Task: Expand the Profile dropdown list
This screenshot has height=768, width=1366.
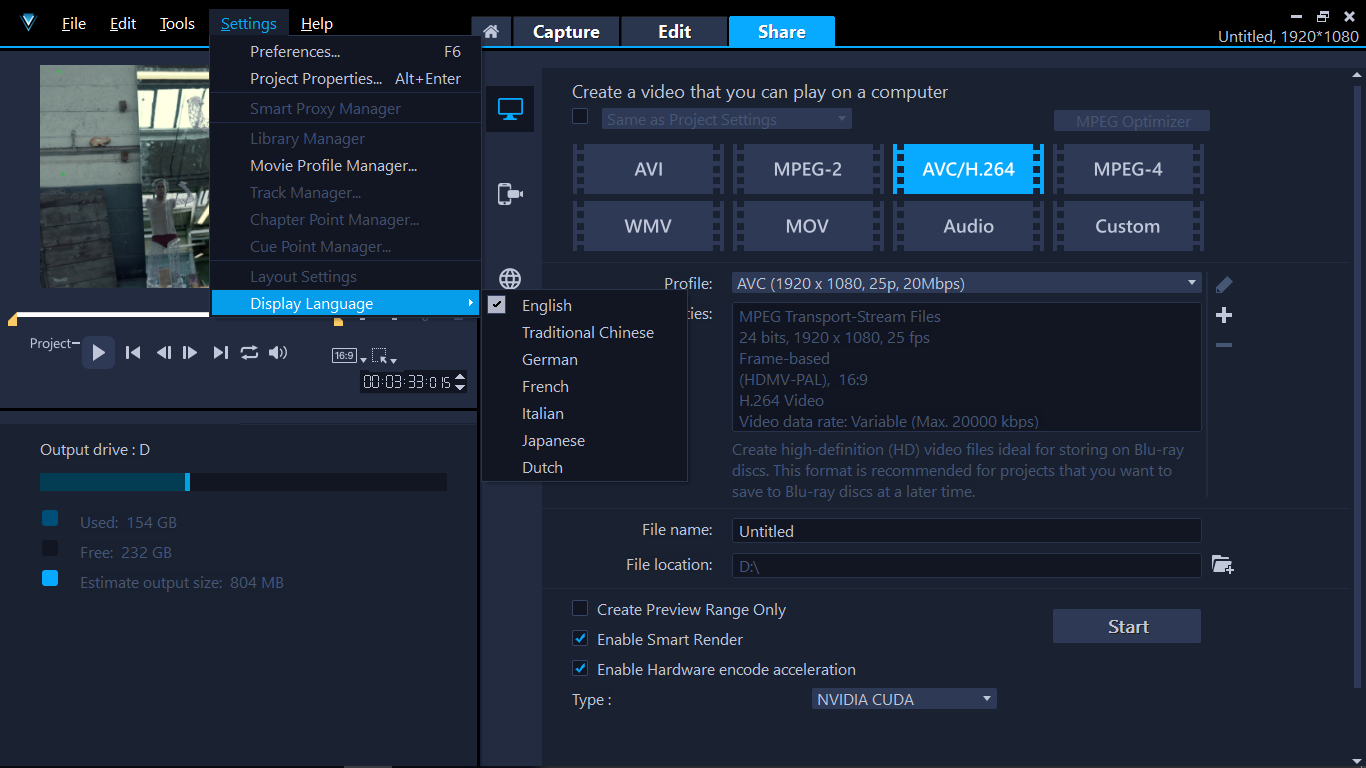Action: [1191, 284]
